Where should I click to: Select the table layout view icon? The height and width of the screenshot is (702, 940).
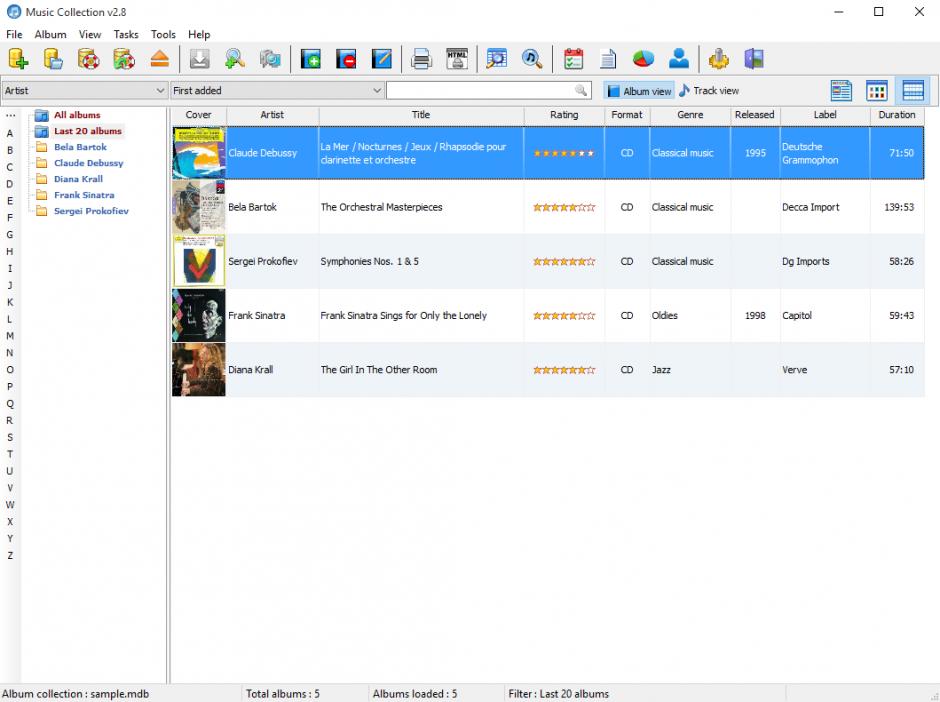point(912,91)
